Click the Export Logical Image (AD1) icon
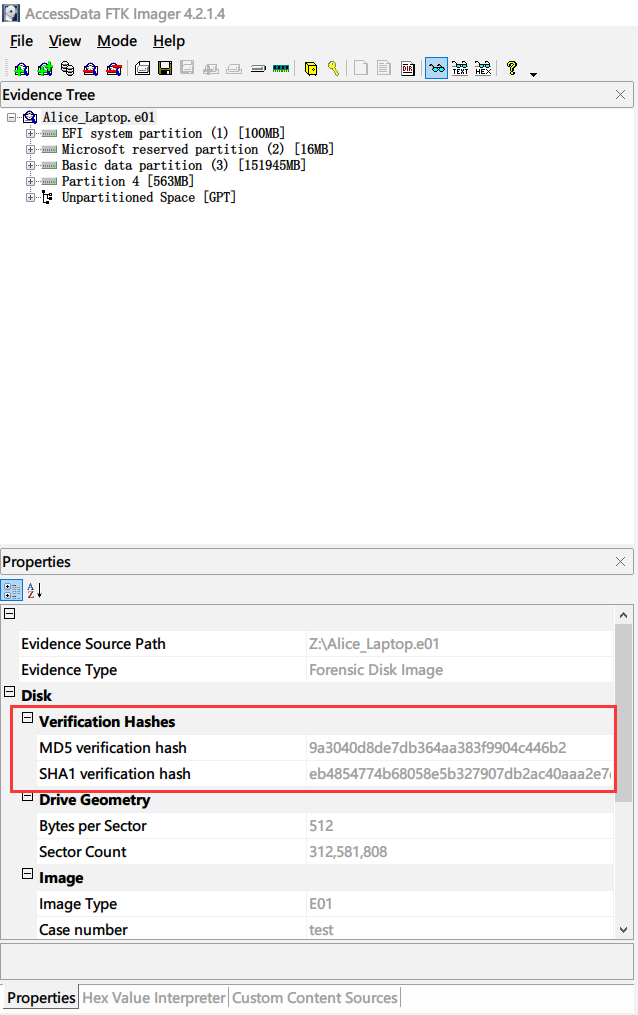This screenshot has width=638, height=1015. pyautogui.click(x=188, y=68)
